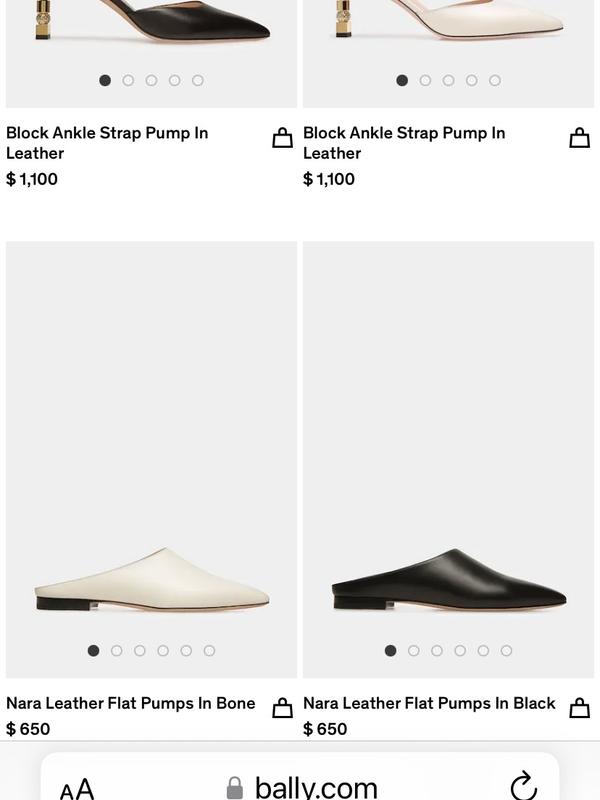The height and width of the screenshot is (800, 600).
Task: Open left Block Ankle Strap Pump In Leather link
Action: point(107,143)
